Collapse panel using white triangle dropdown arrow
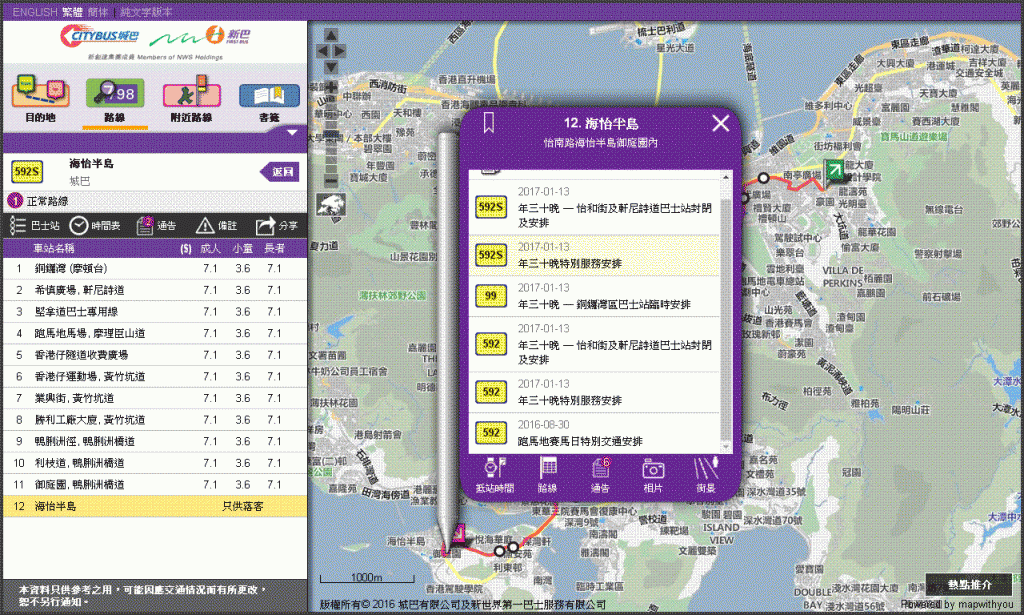The image size is (1024, 615). click(291, 131)
